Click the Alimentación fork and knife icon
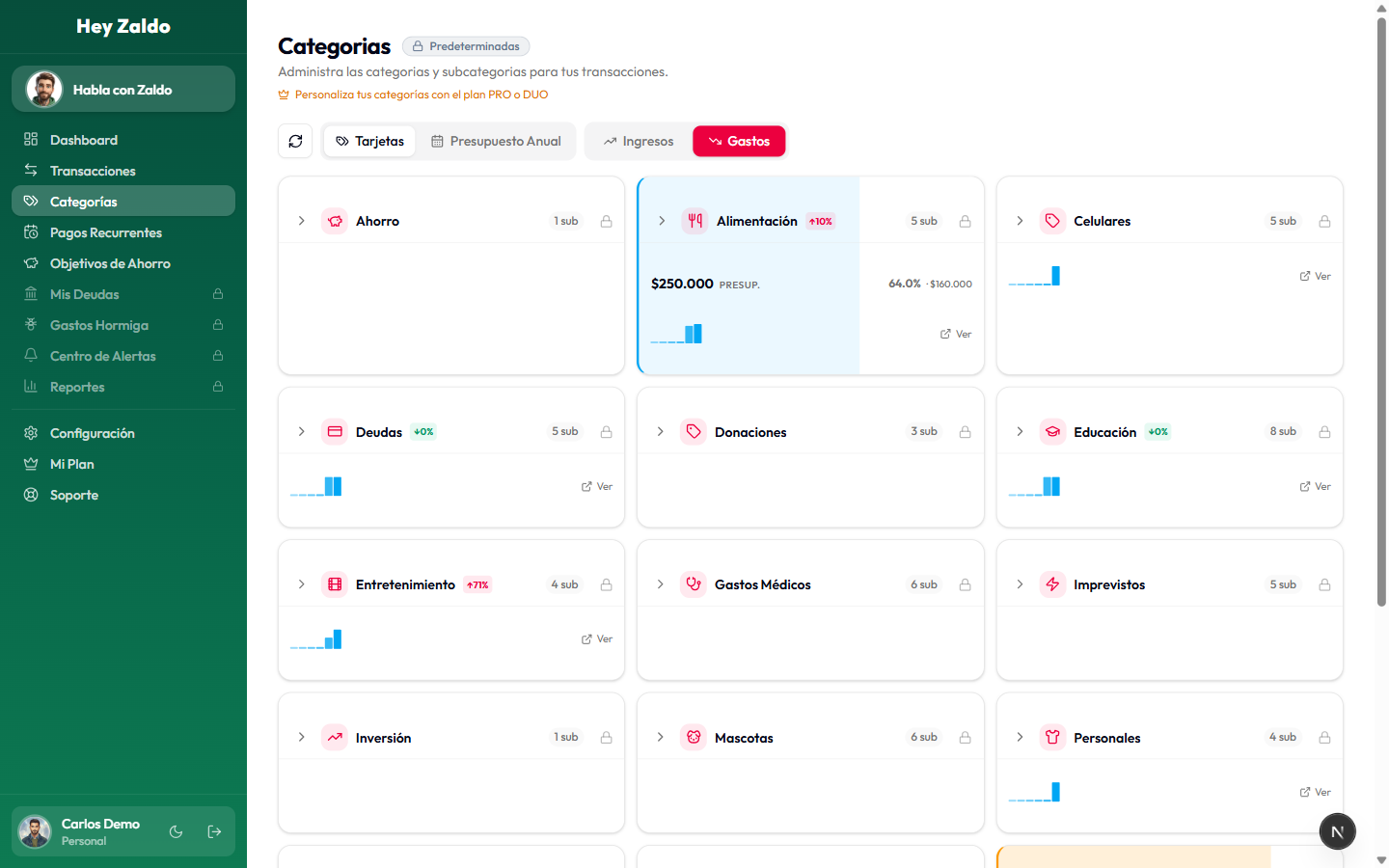Image resolution: width=1389 pixels, height=868 pixels. coord(694,221)
